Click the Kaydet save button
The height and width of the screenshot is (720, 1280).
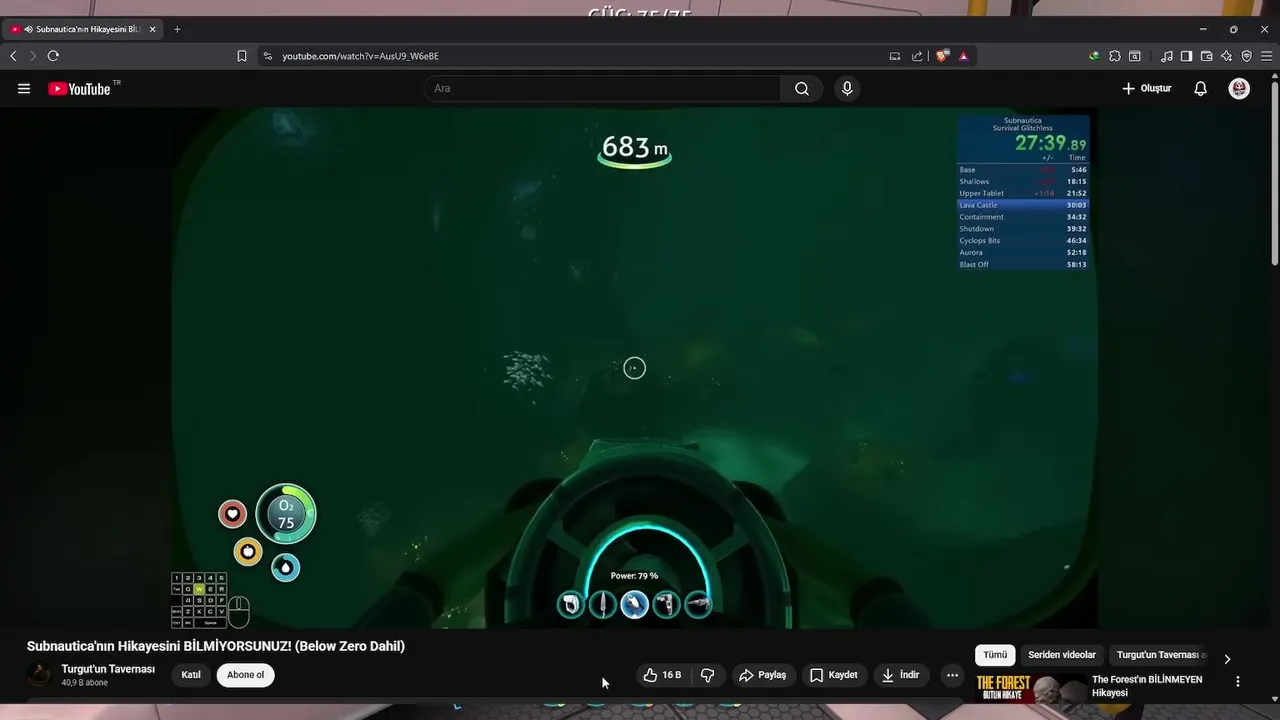click(834, 675)
